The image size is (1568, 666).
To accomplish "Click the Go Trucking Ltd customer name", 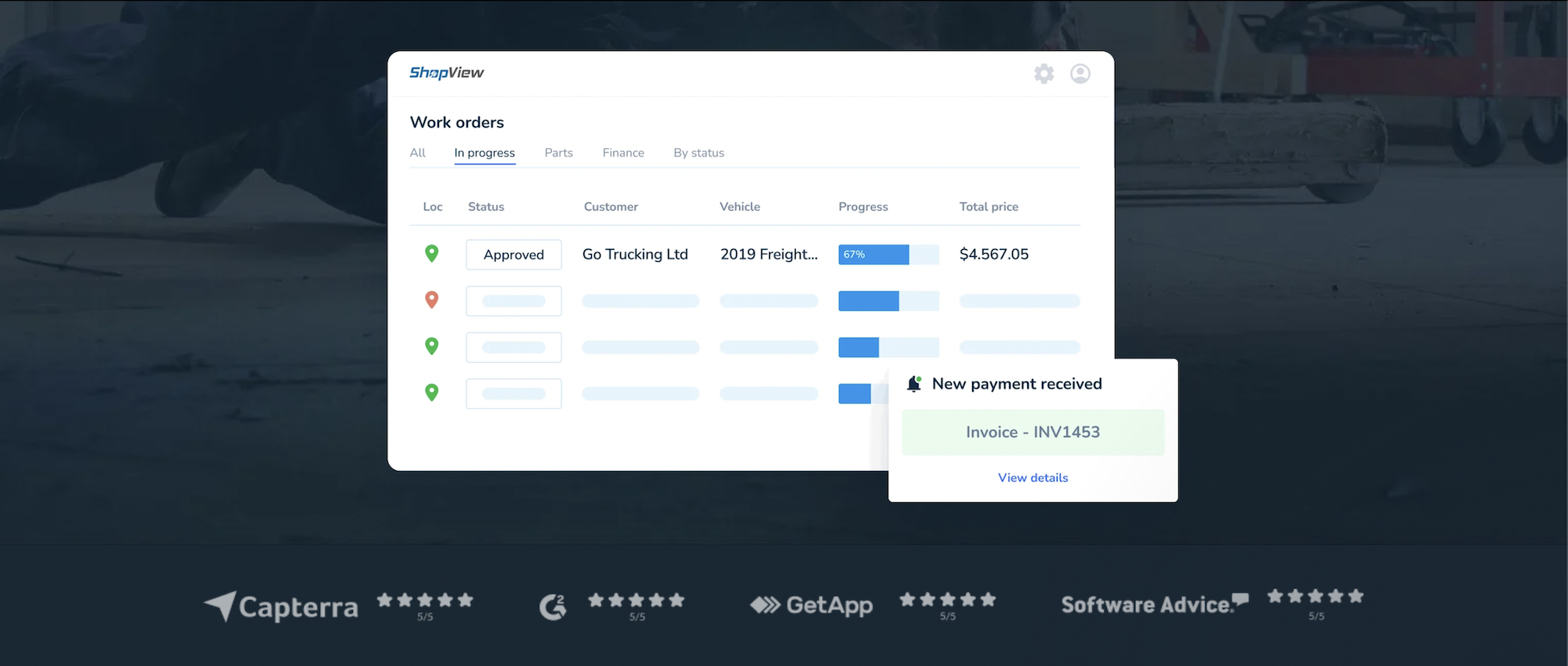I will point(635,255).
